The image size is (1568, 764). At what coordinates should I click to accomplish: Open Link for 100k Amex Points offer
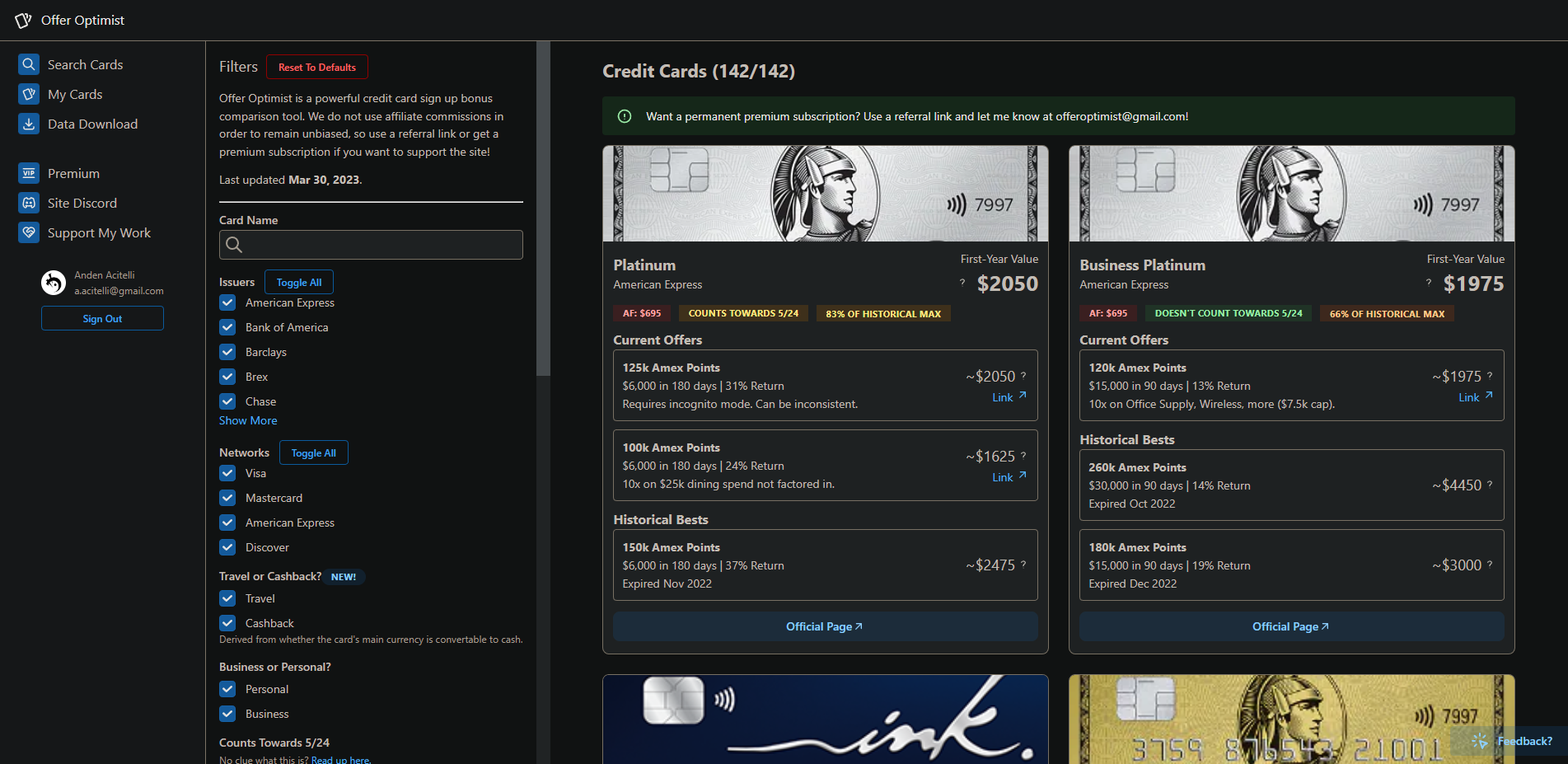[x=1009, y=477]
